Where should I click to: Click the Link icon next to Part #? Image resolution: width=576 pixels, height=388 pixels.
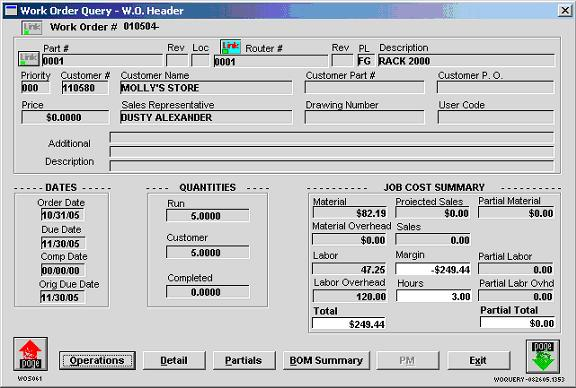click(29, 58)
